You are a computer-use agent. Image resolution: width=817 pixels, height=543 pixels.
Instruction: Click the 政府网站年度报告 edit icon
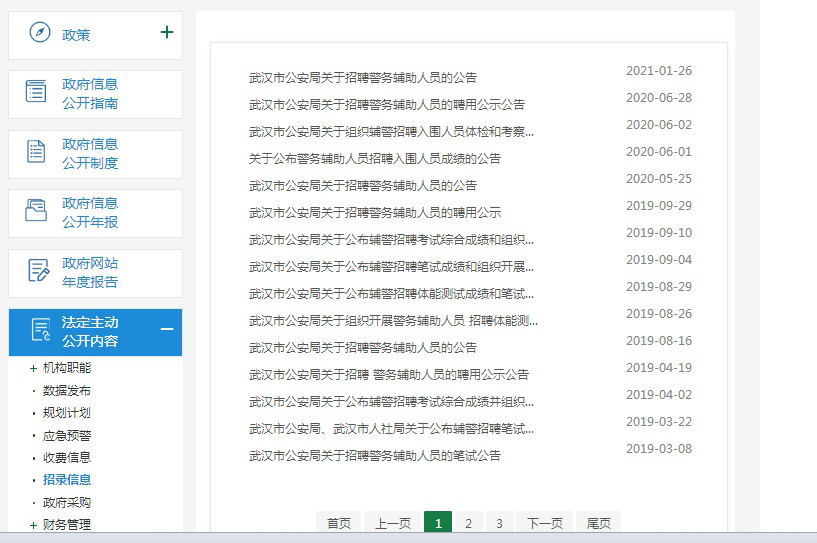click(x=38, y=270)
